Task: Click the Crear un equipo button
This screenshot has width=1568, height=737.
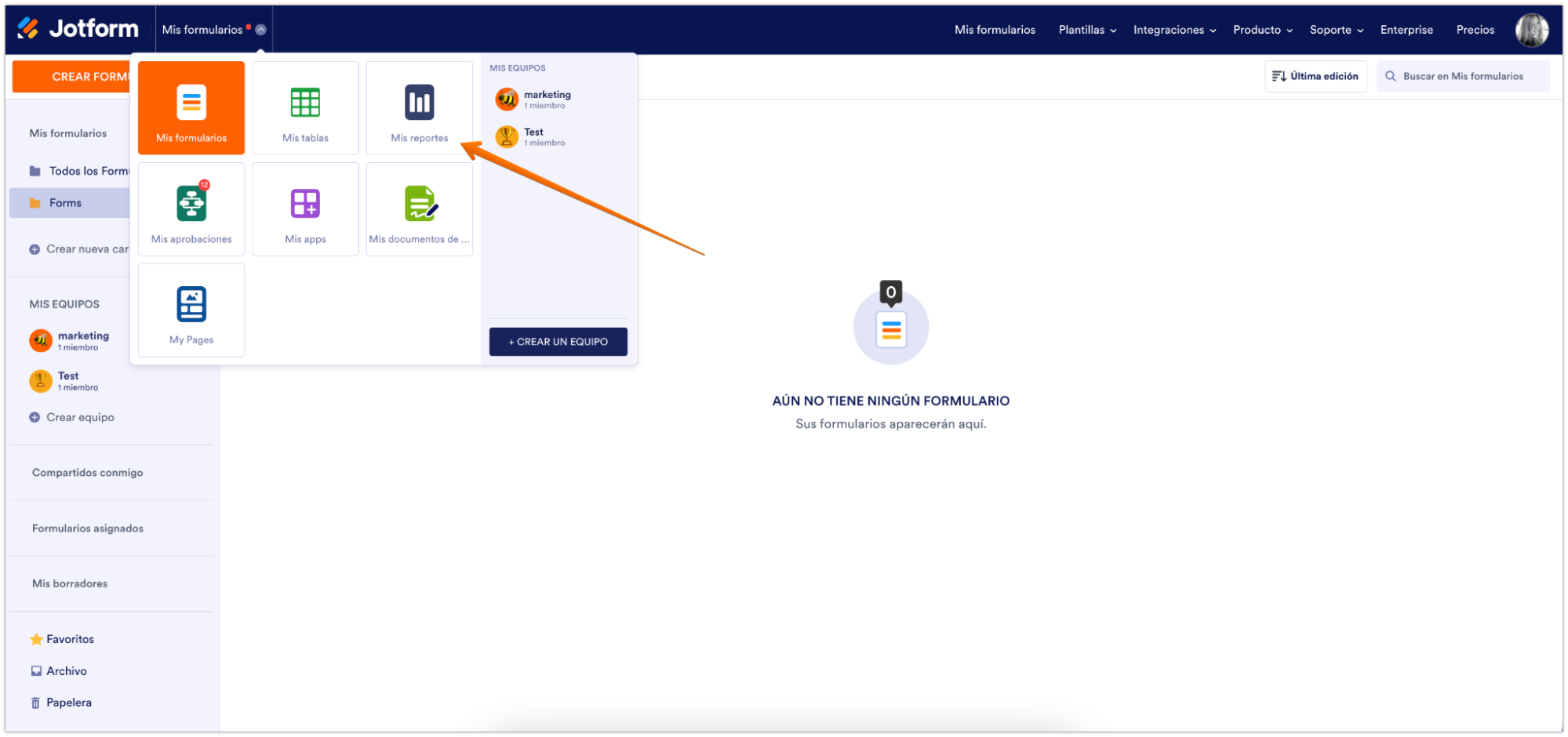Action: point(558,342)
